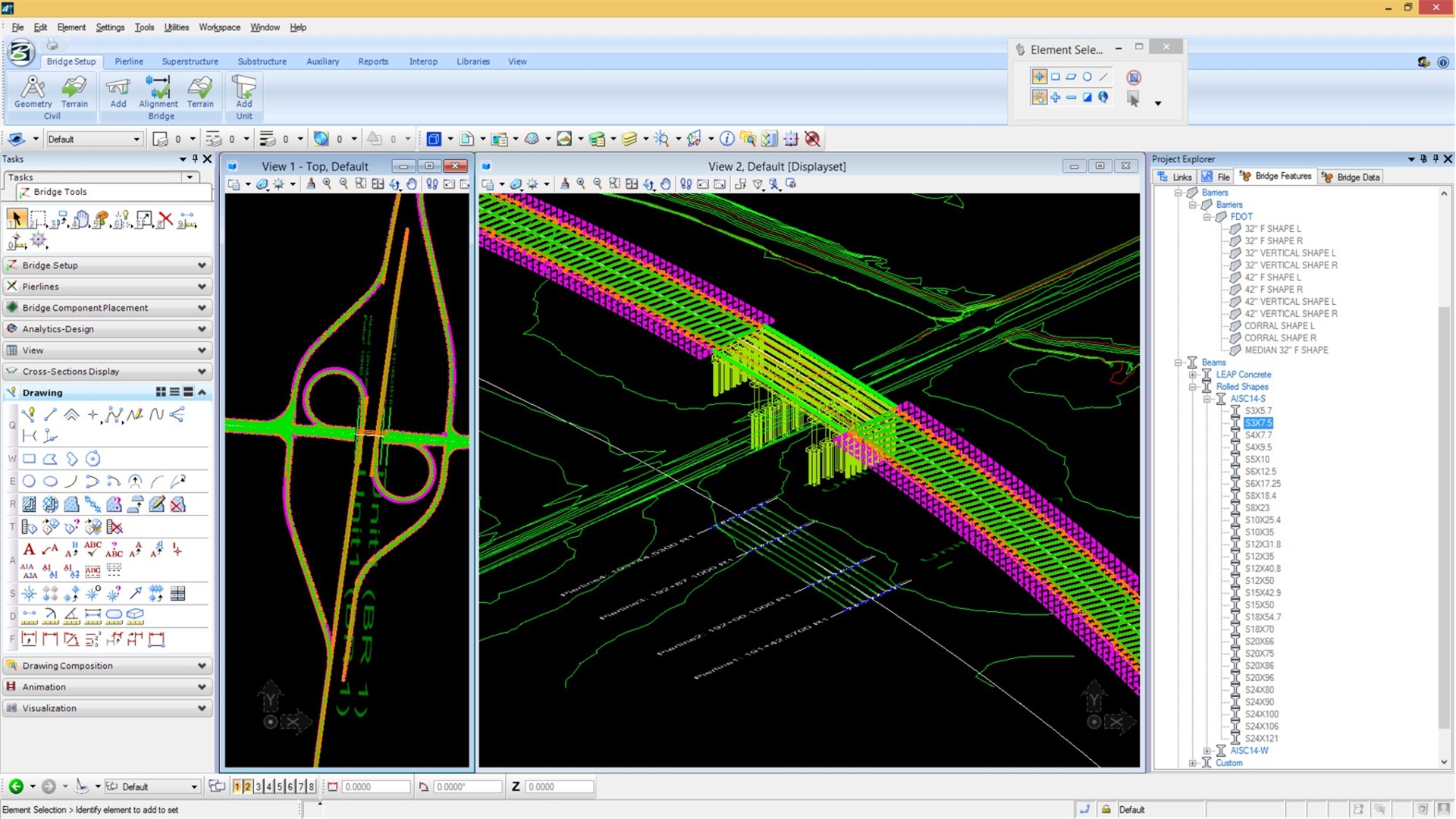Collapse the Drawing task section
1456x819 pixels.
(202, 392)
